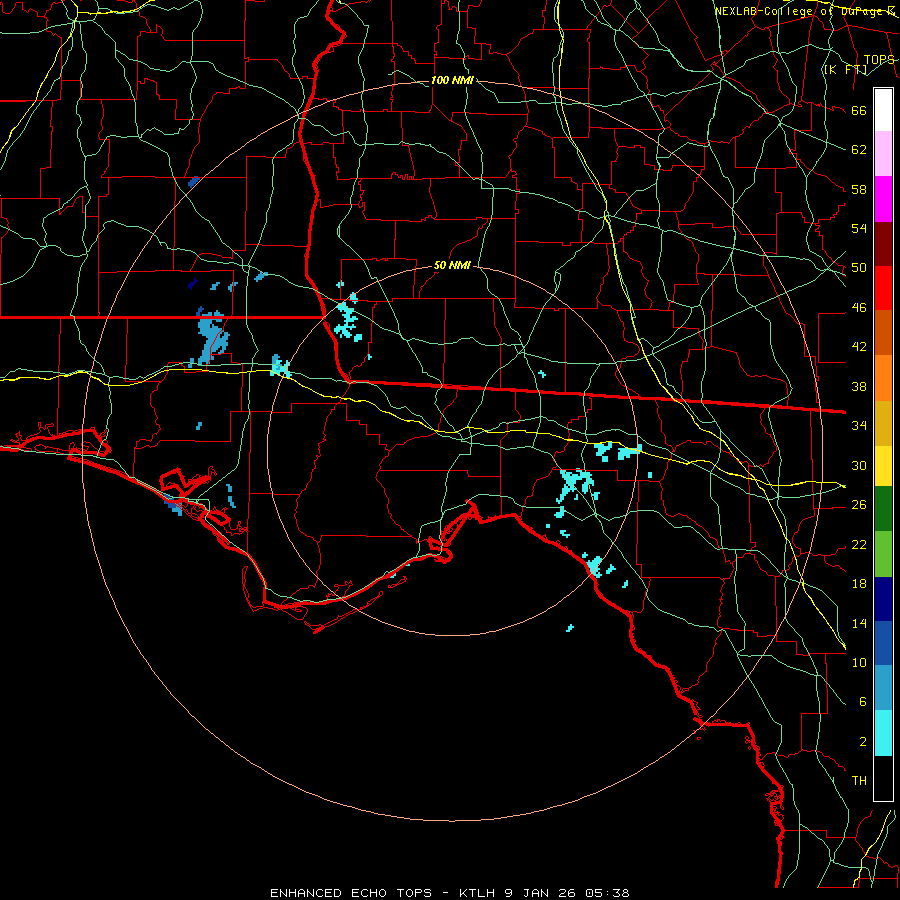This screenshot has width=900, height=900.
Task: Click the legend value '42'
Action: click(859, 347)
